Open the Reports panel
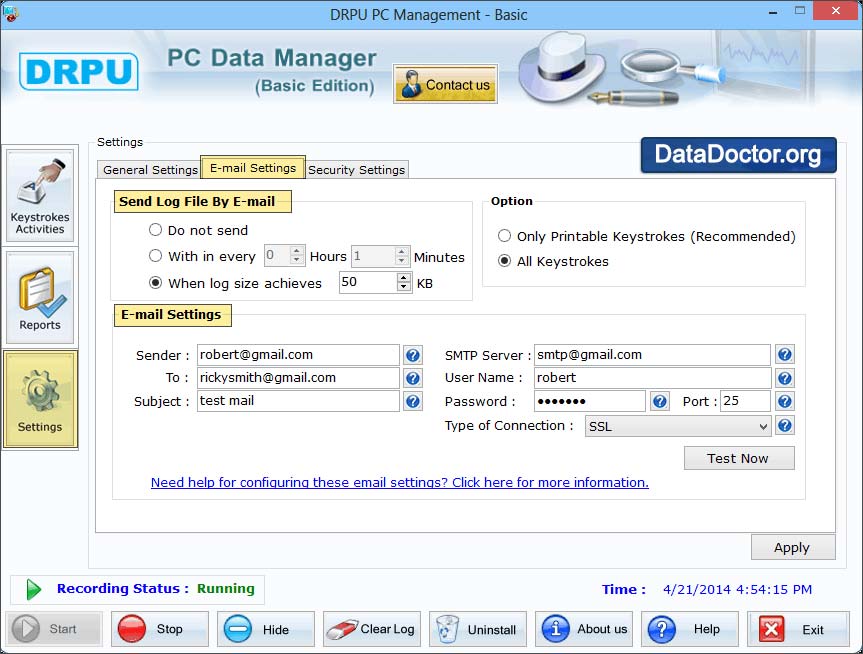This screenshot has height=654, width=863. coord(40,297)
